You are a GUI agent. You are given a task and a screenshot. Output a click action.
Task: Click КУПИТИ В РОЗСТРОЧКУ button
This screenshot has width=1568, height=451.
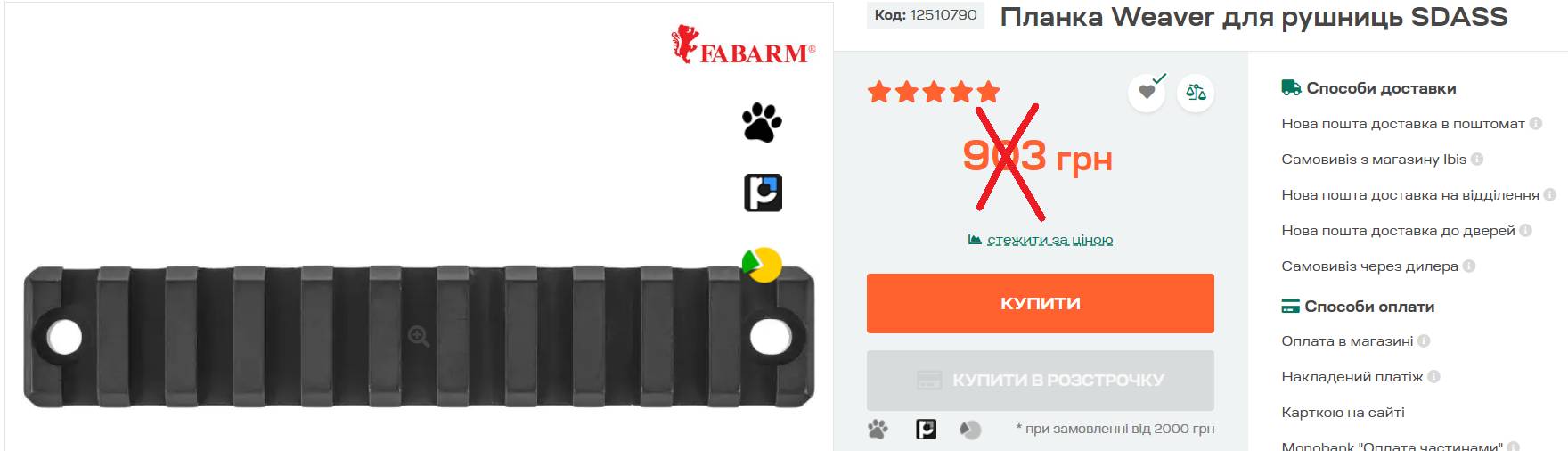pyautogui.click(x=1041, y=380)
